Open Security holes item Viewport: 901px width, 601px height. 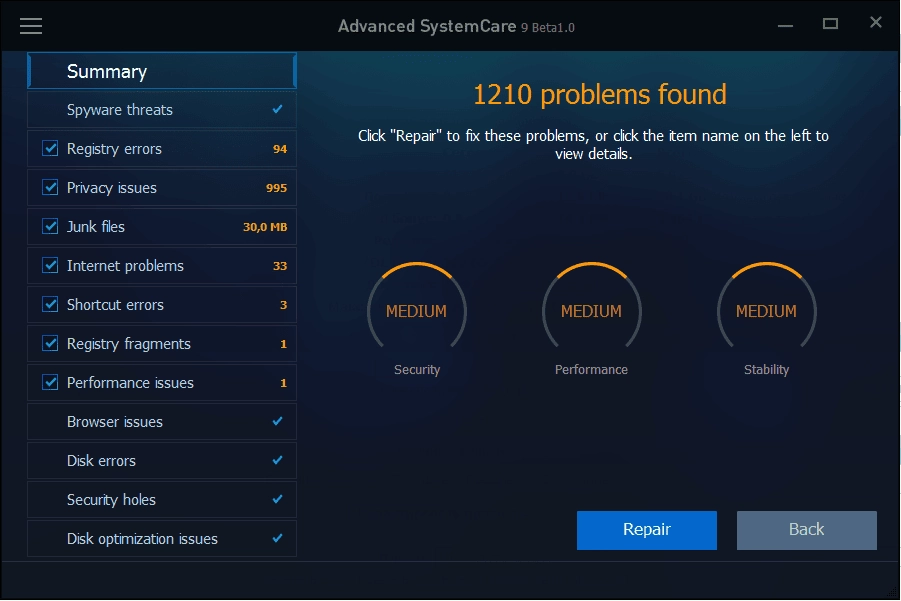pyautogui.click(x=162, y=500)
